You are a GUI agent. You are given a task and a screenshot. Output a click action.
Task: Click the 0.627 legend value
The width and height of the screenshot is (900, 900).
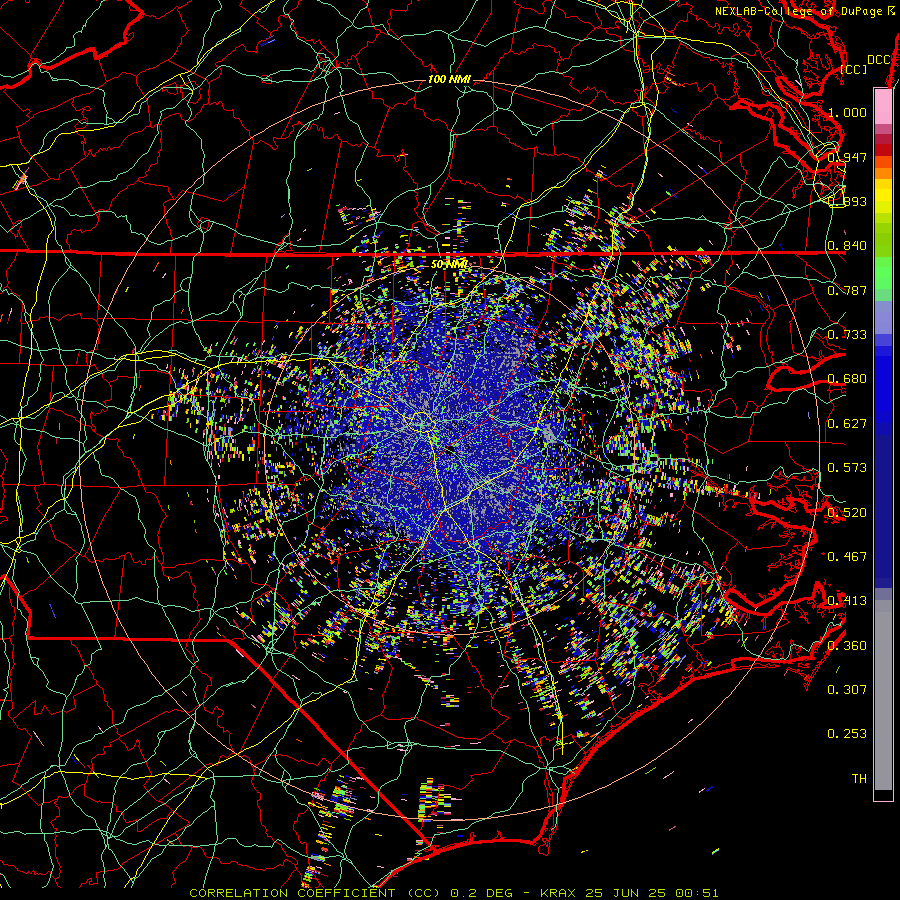pyautogui.click(x=847, y=424)
